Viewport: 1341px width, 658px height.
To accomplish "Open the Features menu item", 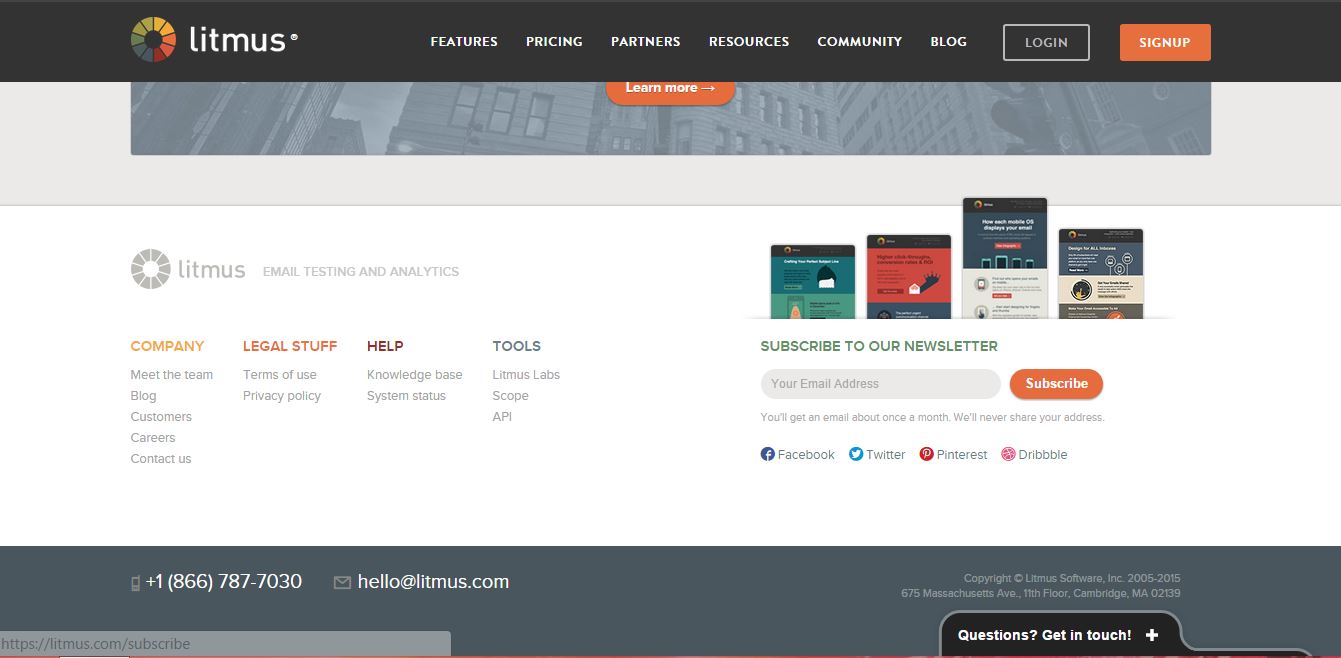I will [x=464, y=42].
